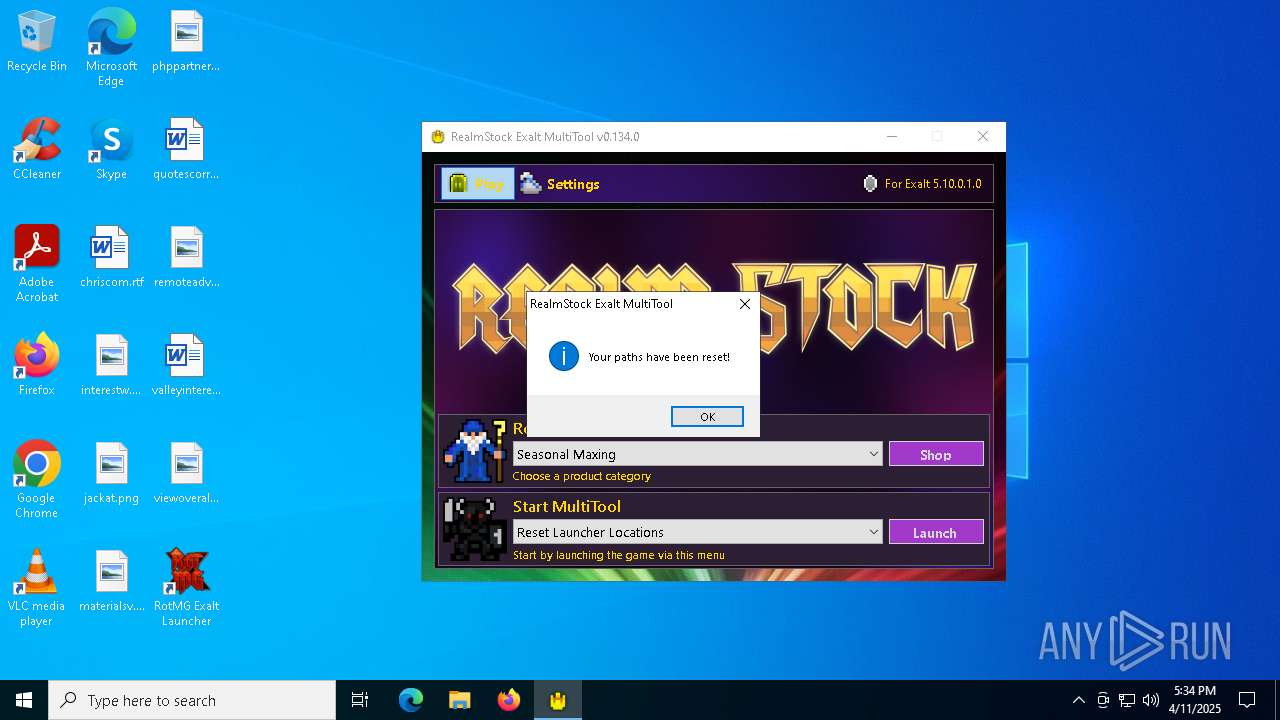This screenshot has height=720, width=1280.
Task: Open the Recycle Bin desktop icon
Action: coord(37,42)
